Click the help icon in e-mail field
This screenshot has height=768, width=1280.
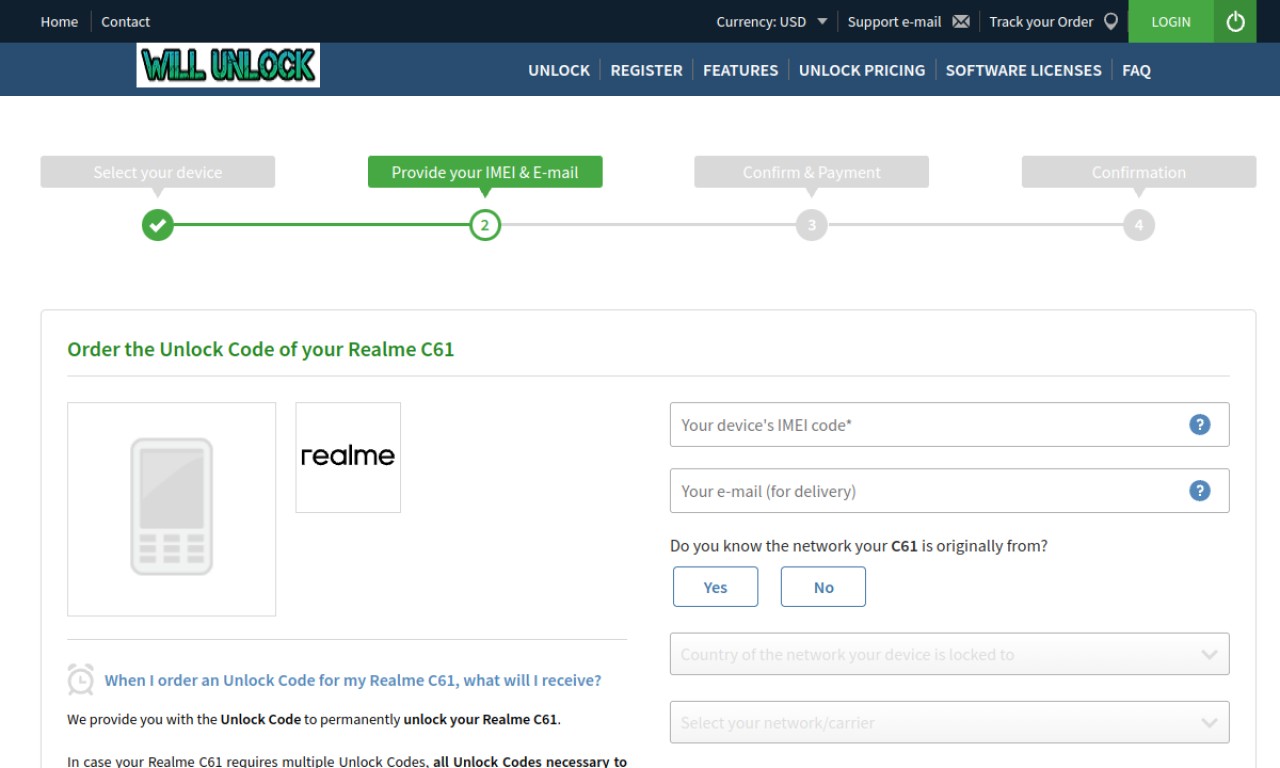[1200, 491]
